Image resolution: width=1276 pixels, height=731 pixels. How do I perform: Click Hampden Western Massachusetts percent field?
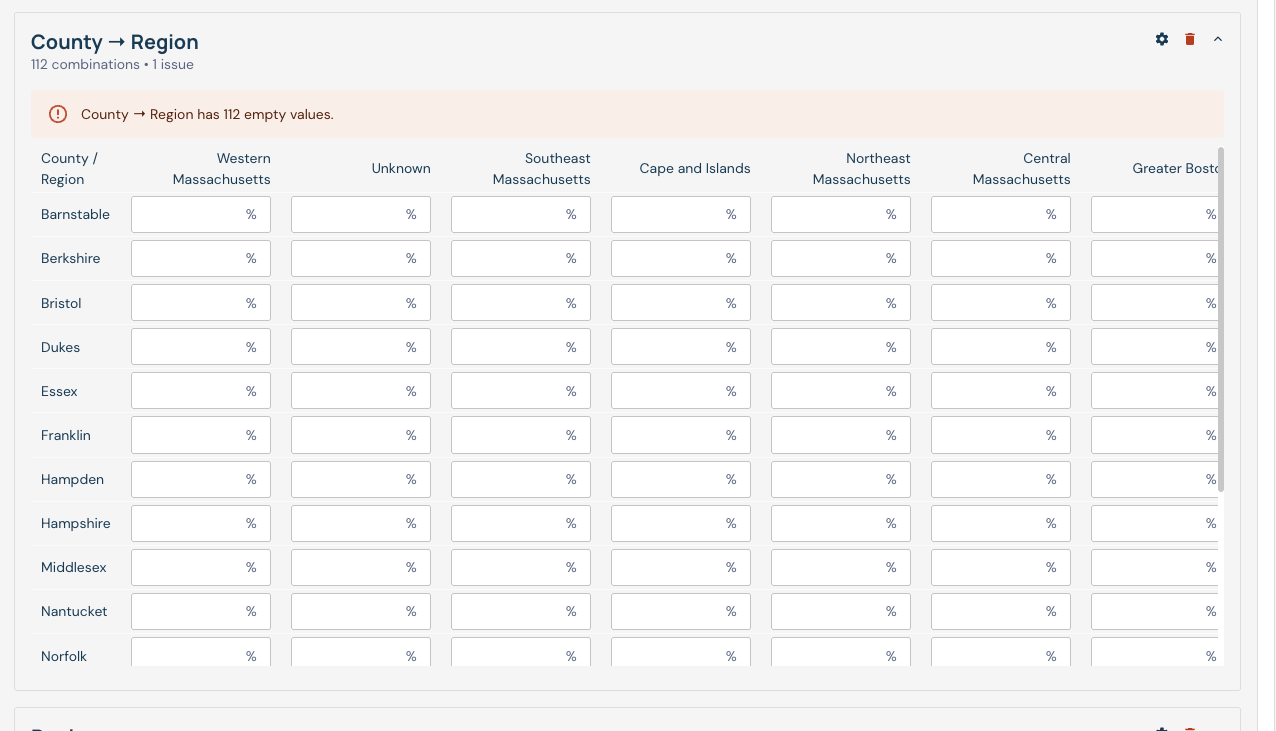(x=201, y=479)
